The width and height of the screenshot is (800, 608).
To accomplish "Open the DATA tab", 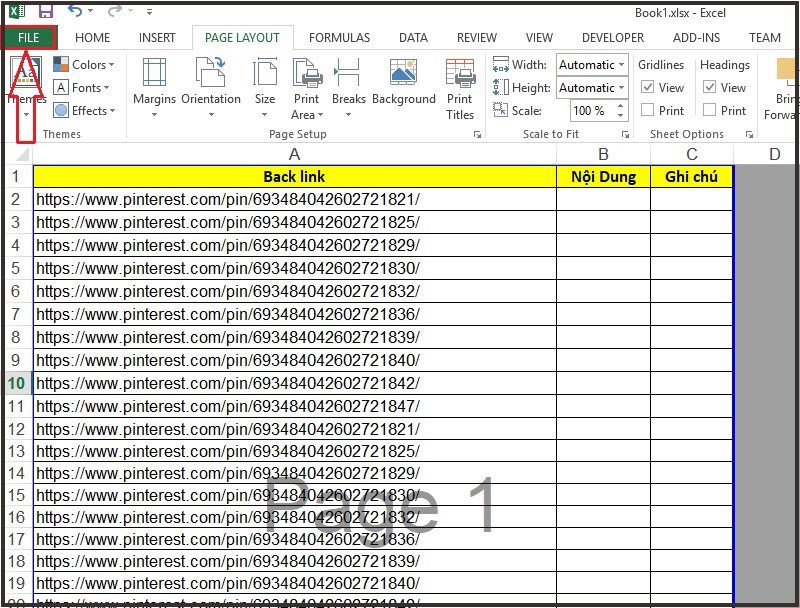I will coord(413,38).
